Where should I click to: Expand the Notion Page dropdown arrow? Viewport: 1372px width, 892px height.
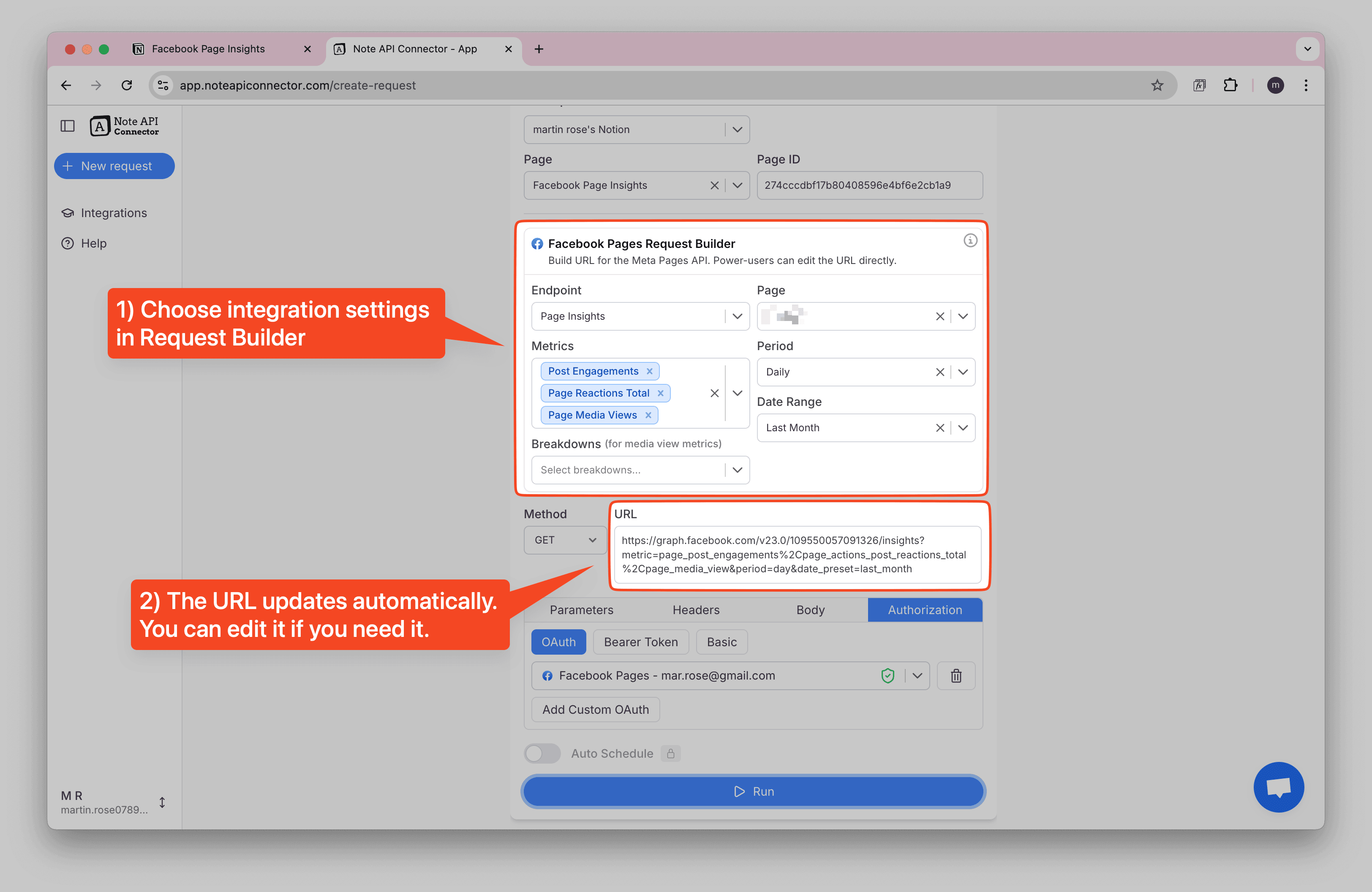pyautogui.click(x=737, y=185)
